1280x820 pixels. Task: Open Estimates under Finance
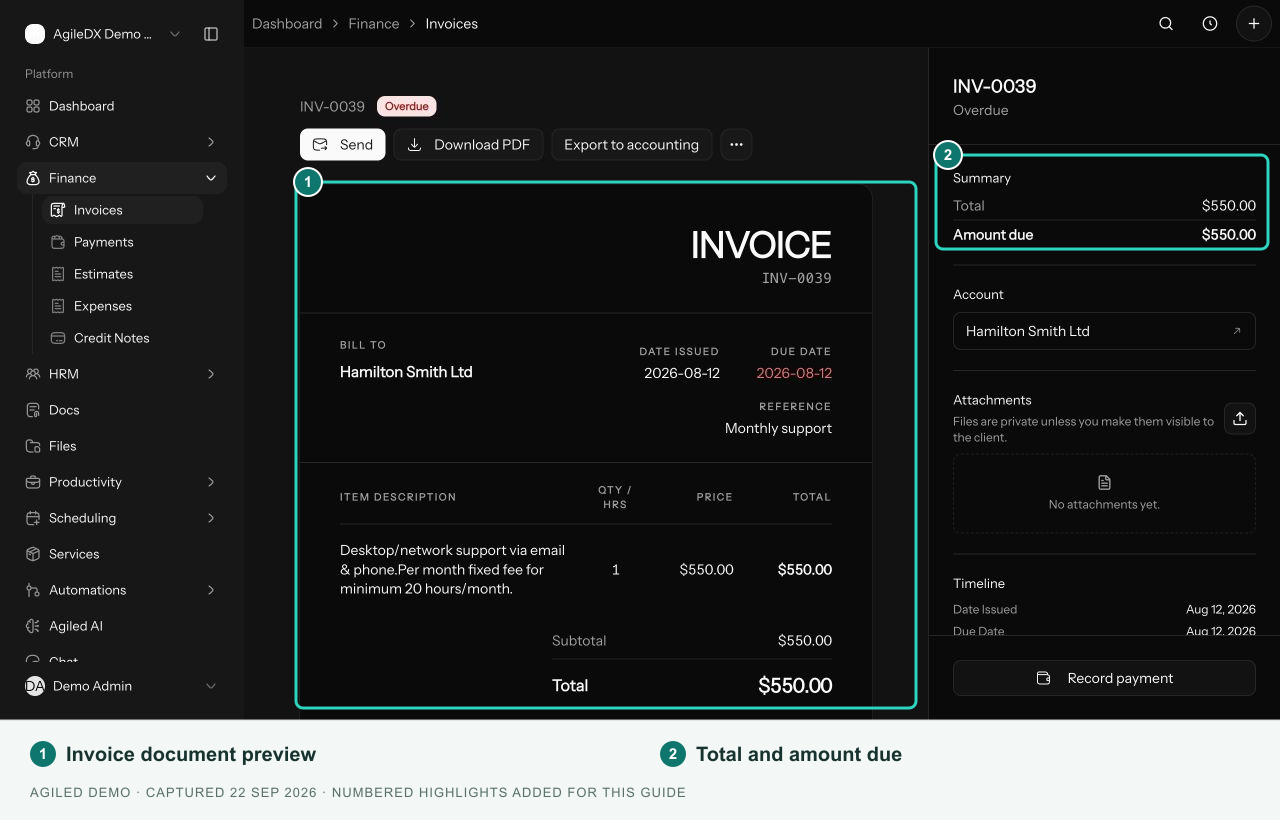[122, 274]
